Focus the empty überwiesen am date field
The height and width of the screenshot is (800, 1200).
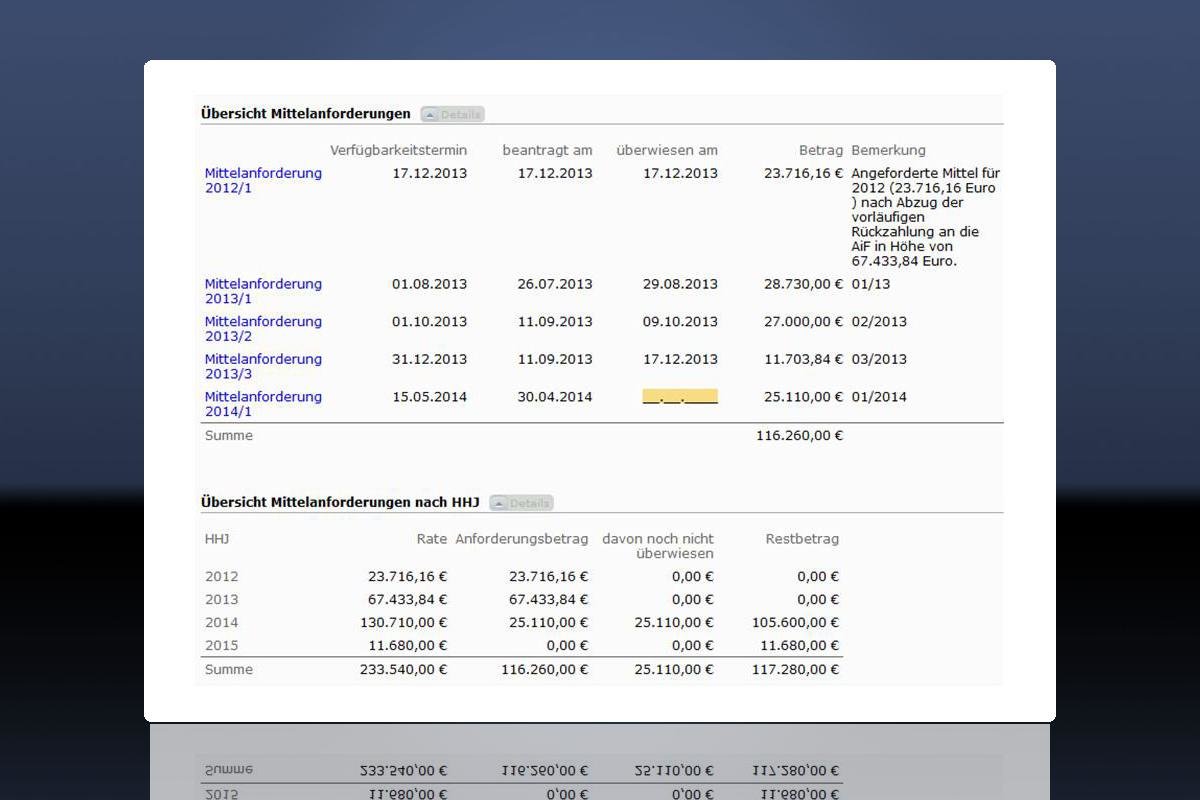pyautogui.click(x=680, y=397)
